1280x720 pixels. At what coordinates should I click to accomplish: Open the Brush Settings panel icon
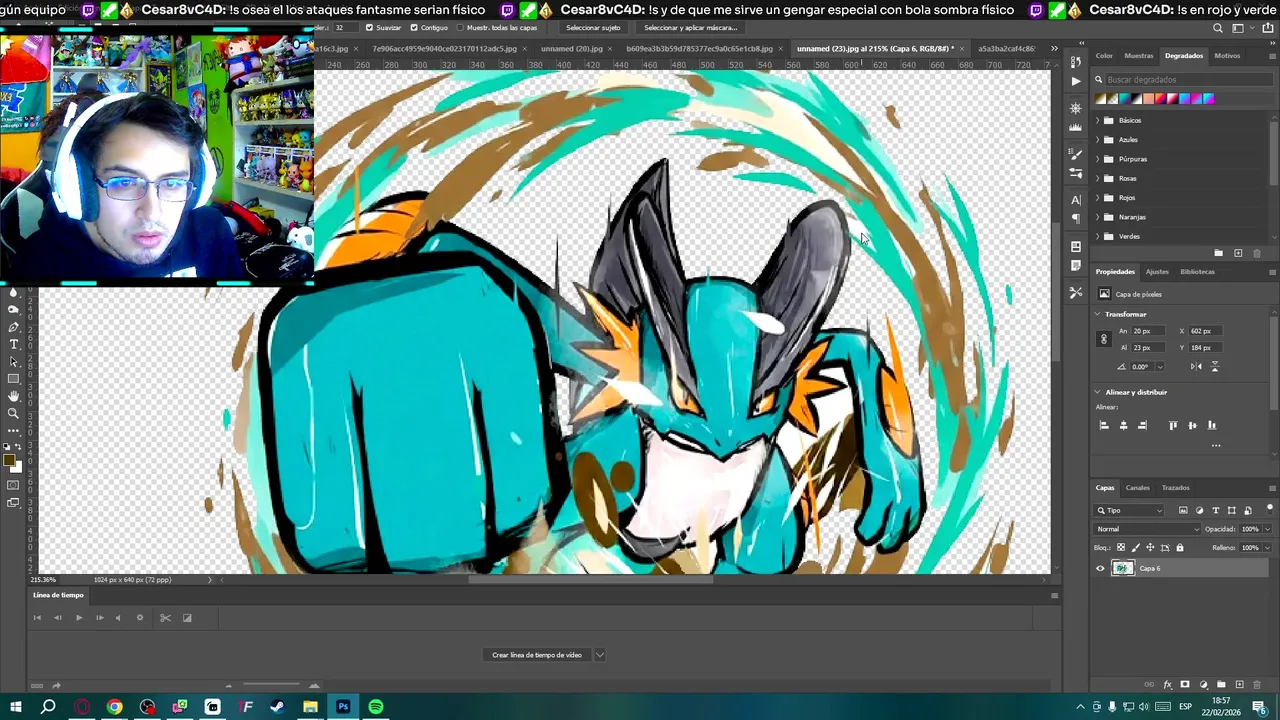(x=1075, y=153)
